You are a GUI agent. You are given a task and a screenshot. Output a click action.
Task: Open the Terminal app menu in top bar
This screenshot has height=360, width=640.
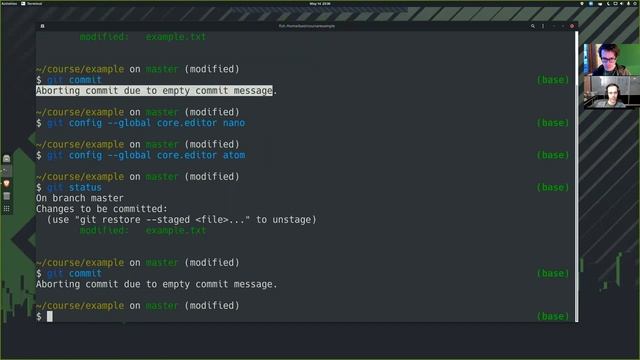[32, 3]
